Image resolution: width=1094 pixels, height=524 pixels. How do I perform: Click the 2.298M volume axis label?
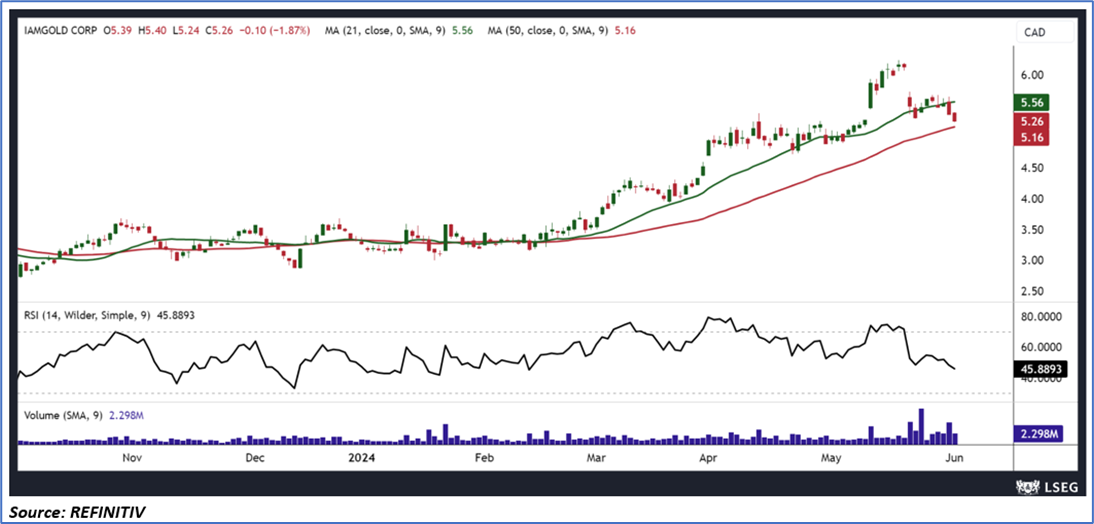(1038, 434)
